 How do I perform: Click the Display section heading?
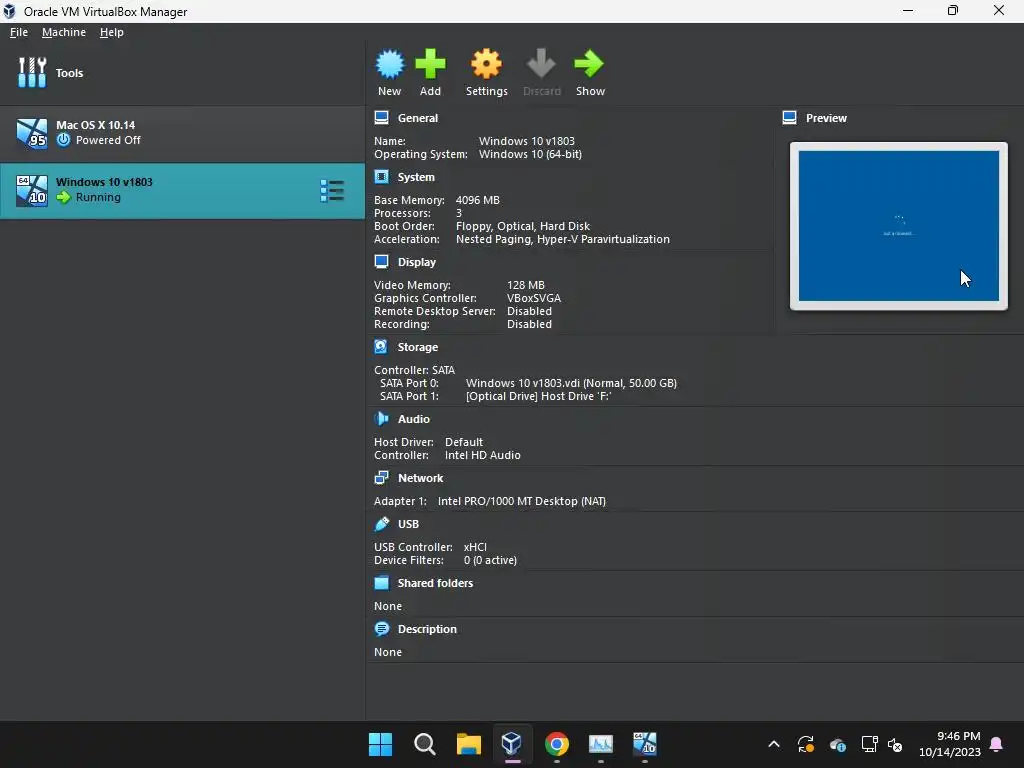coord(417,262)
